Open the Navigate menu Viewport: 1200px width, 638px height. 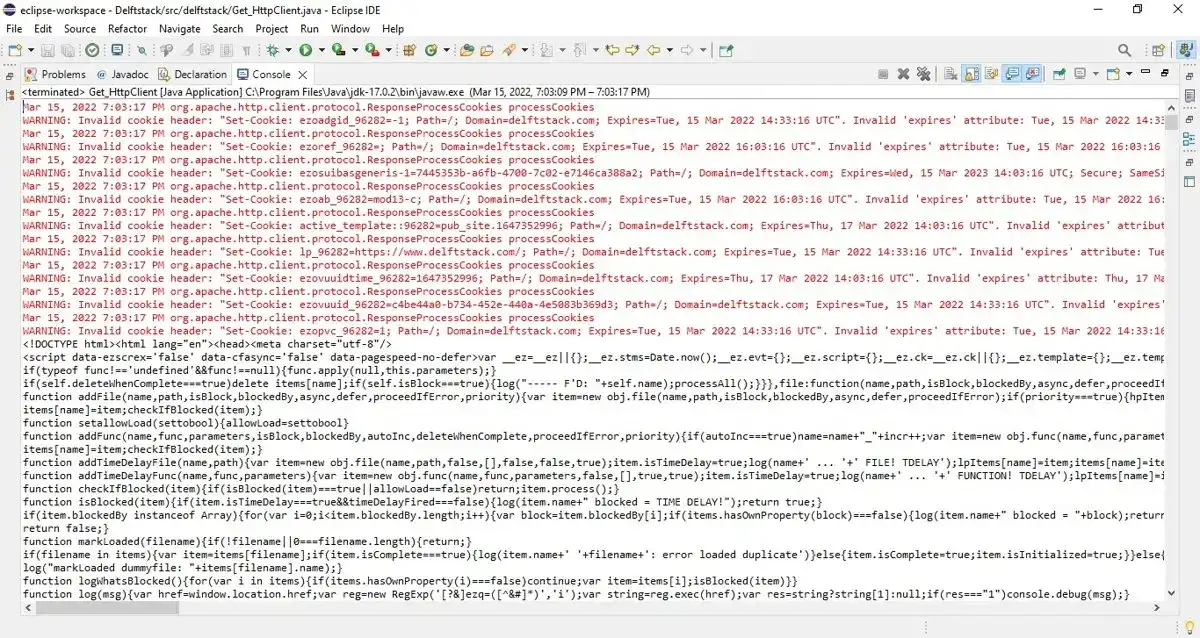[x=180, y=29]
